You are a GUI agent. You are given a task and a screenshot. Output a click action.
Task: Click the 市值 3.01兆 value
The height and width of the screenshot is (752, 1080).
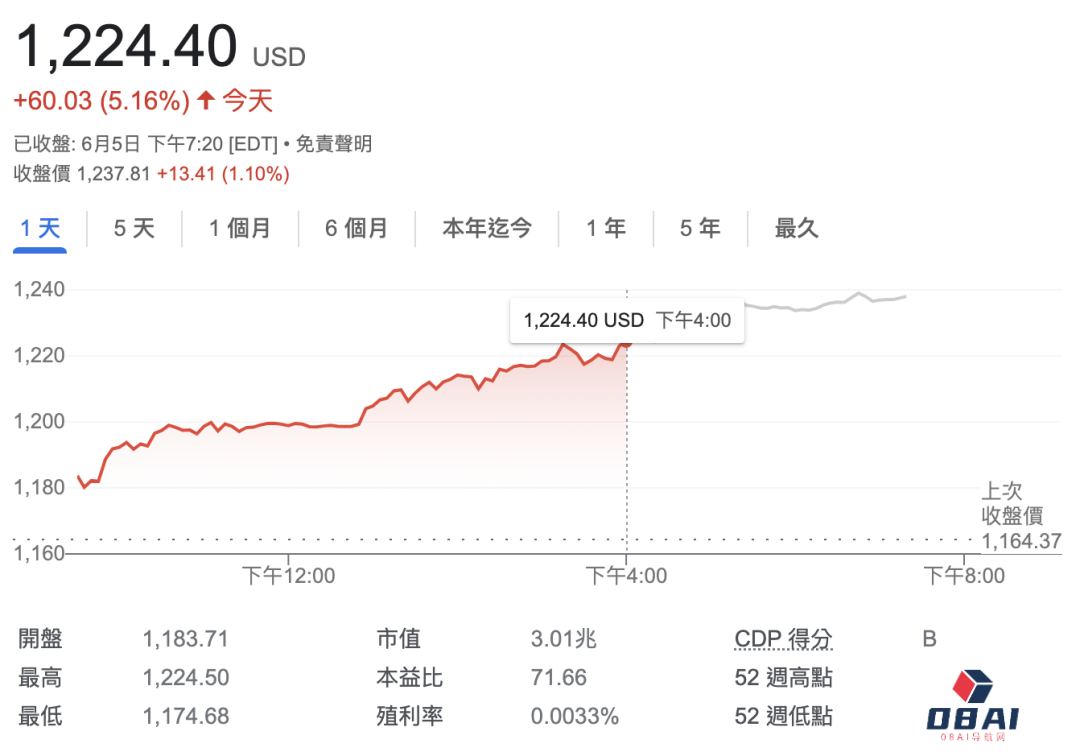(564, 639)
